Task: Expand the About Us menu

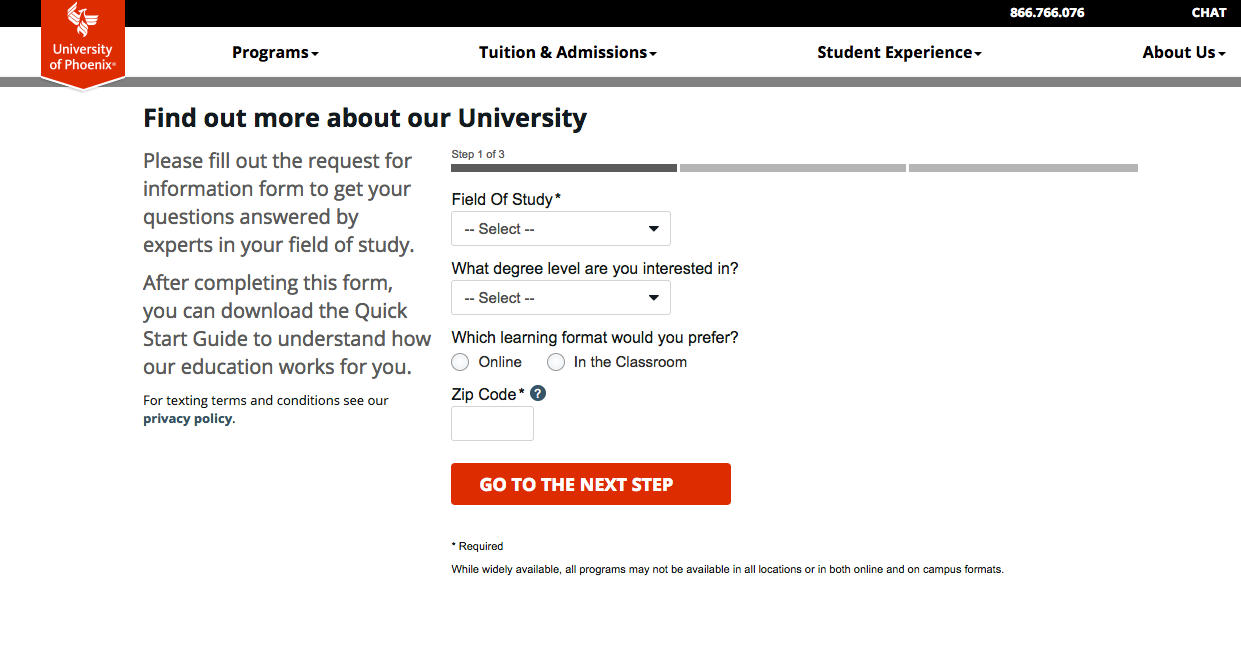Action: tap(1183, 53)
